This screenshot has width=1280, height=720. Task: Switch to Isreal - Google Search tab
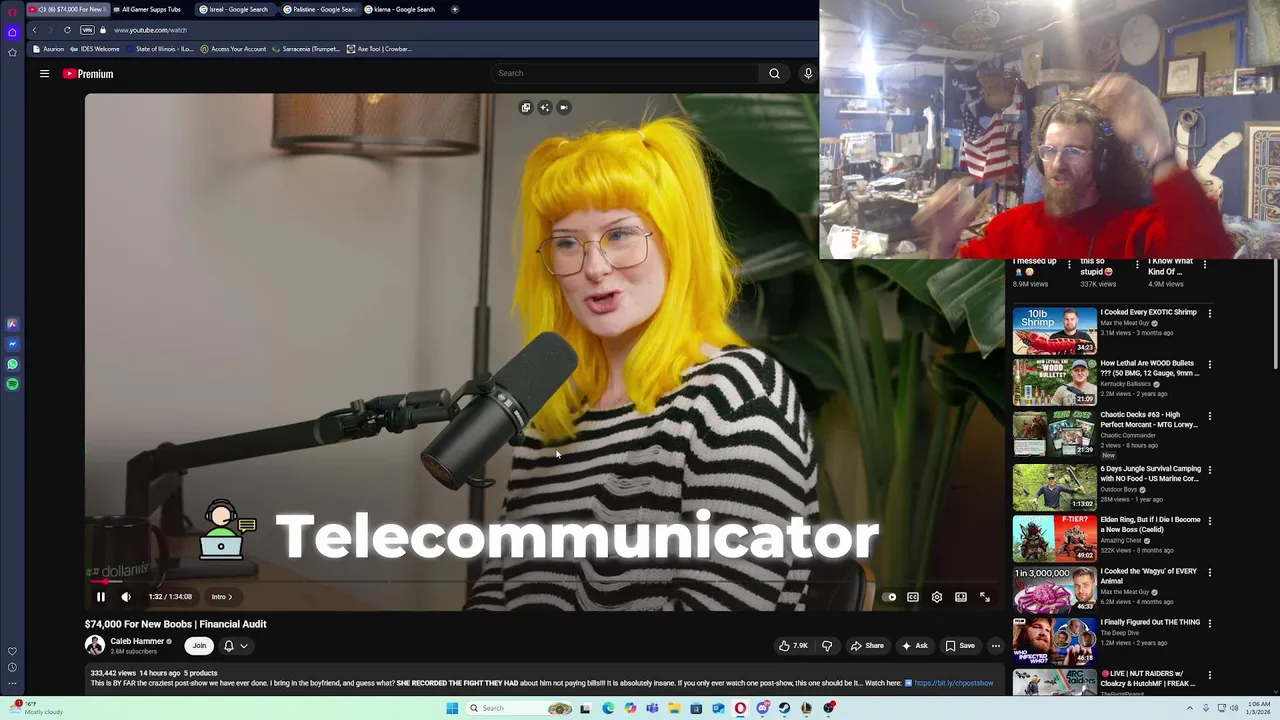pos(236,9)
